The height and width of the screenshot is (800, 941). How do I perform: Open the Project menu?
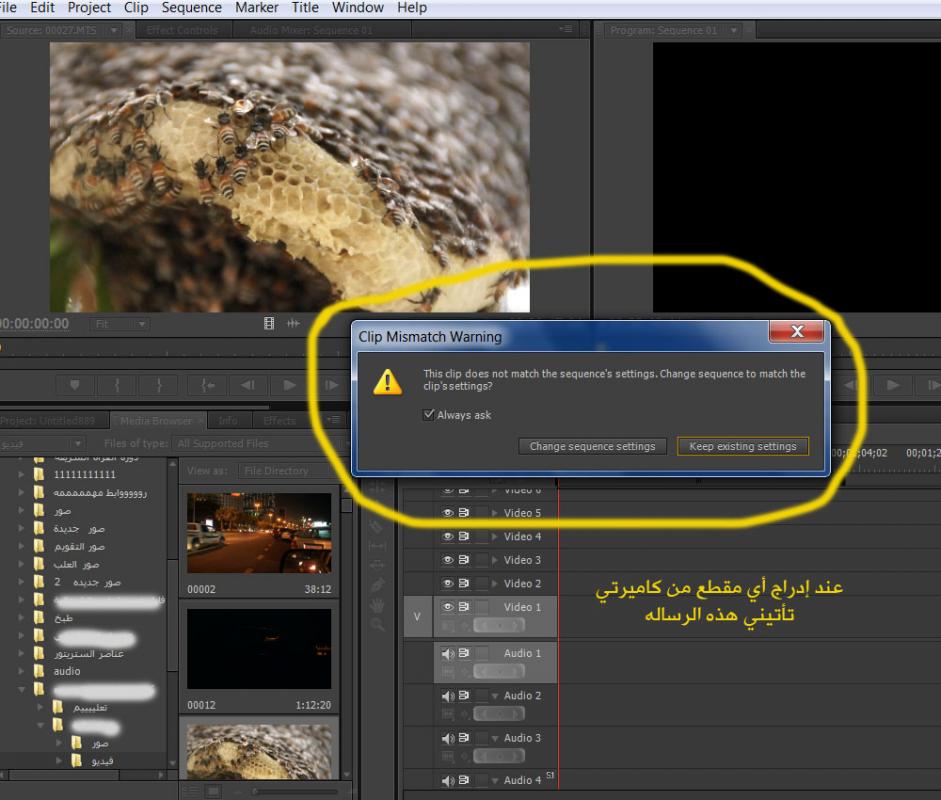click(x=89, y=8)
